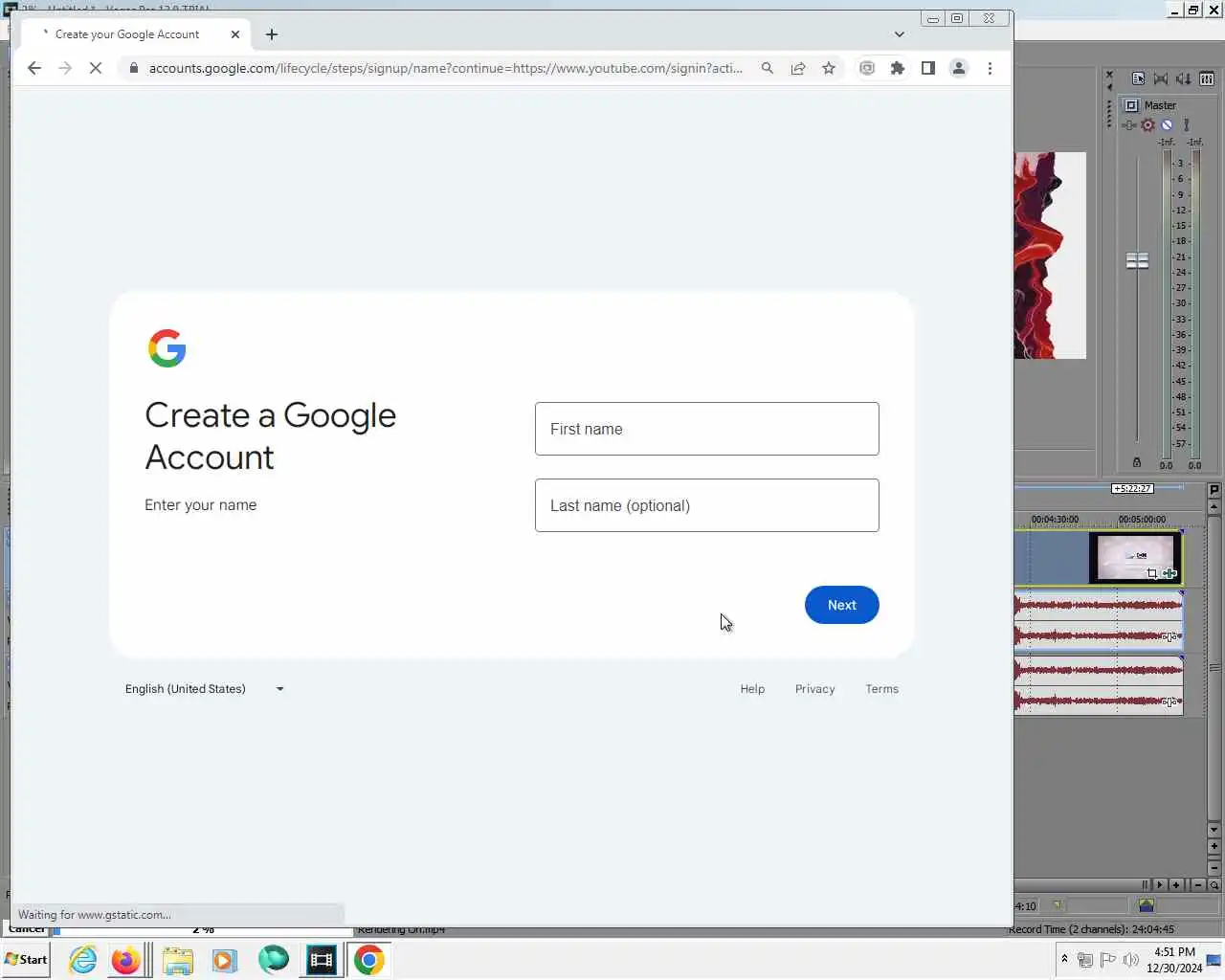
Task: Click the Chrome back arrow
Action: tap(34, 68)
